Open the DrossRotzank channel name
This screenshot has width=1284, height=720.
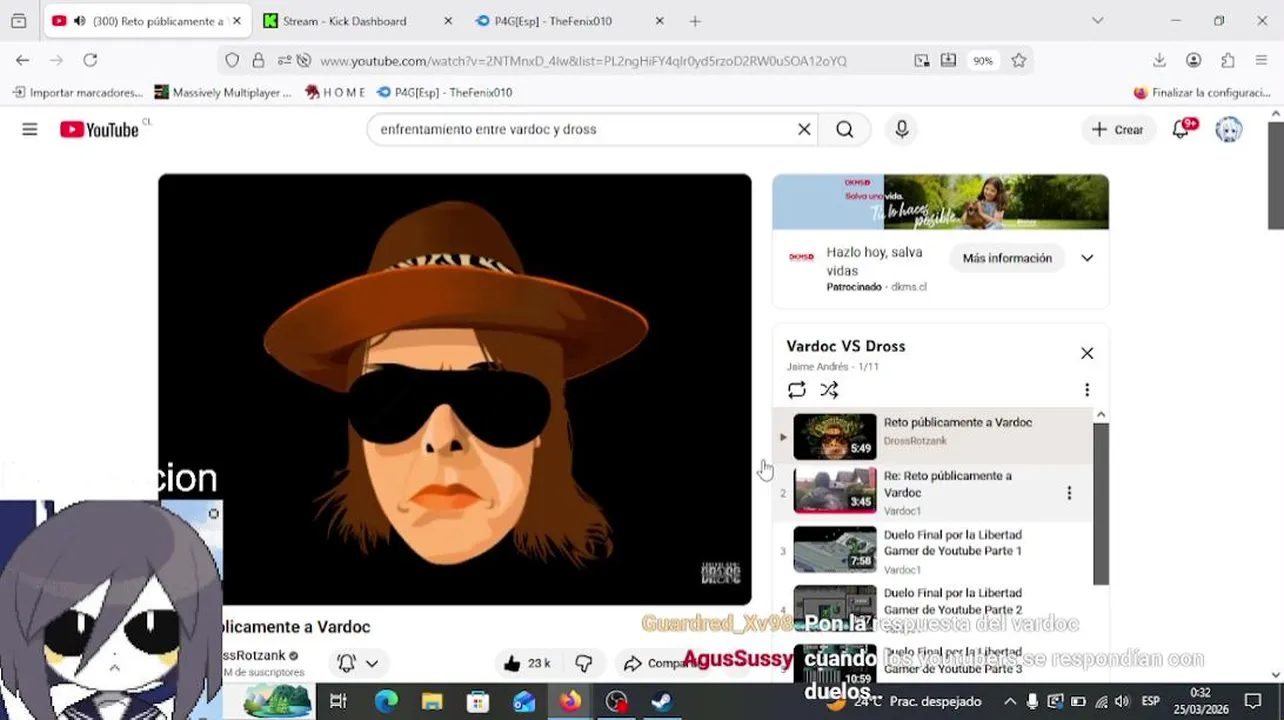pyautogui.click(x=254, y=655)
